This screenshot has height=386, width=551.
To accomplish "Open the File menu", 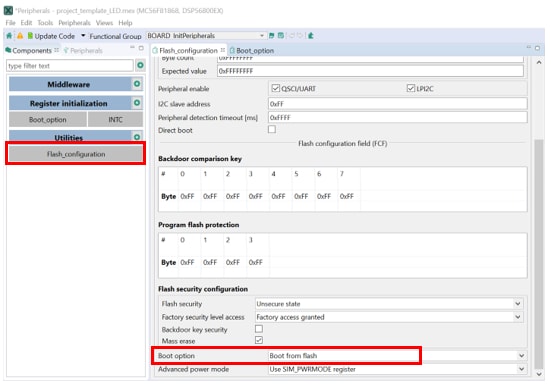I will tap(10, 23).
